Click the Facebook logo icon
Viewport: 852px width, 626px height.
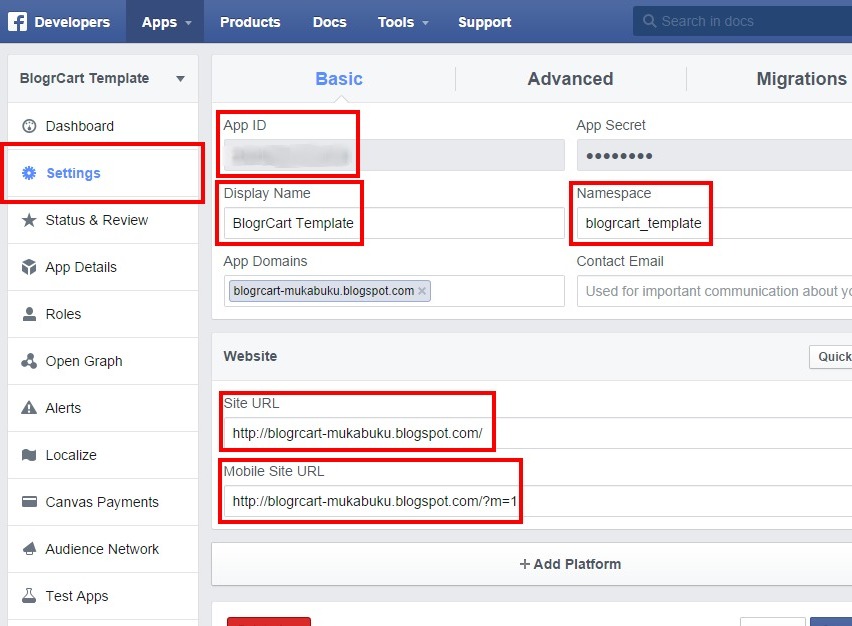coord(17,22)
